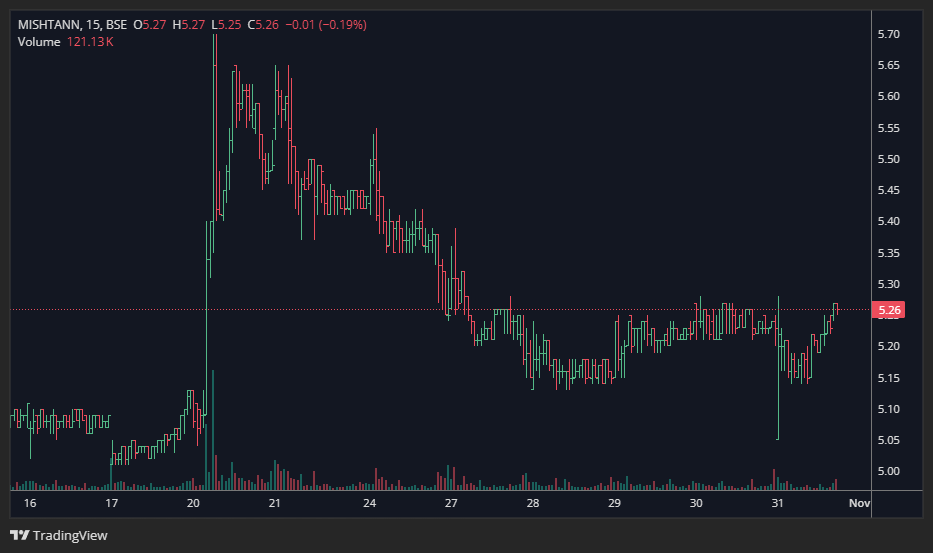This screenshot has width=933, height=553.
Task: Click the date label 28 on time axis
Action: pyautogui.click(x=533, y=503)
